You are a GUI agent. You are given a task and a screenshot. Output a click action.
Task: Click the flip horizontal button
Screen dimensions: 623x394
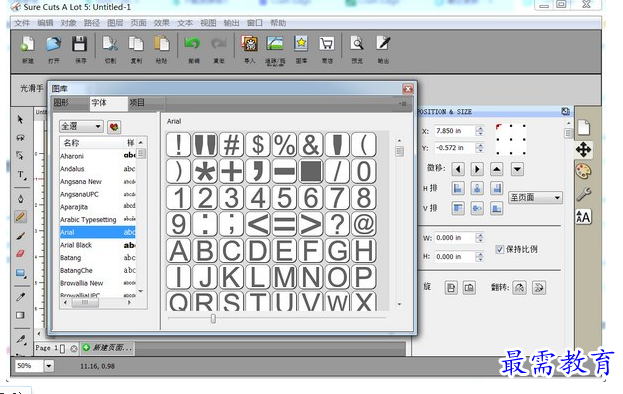click(519, 288)
